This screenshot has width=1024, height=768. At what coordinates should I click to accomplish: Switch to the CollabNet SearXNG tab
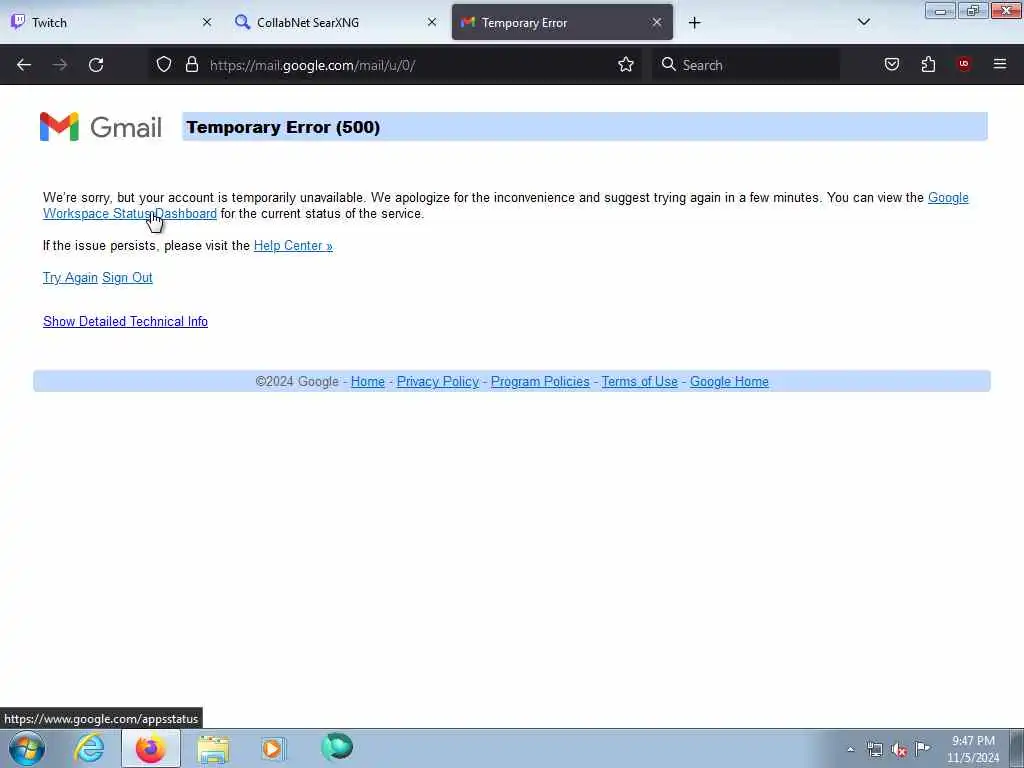[x=336, y=22]
